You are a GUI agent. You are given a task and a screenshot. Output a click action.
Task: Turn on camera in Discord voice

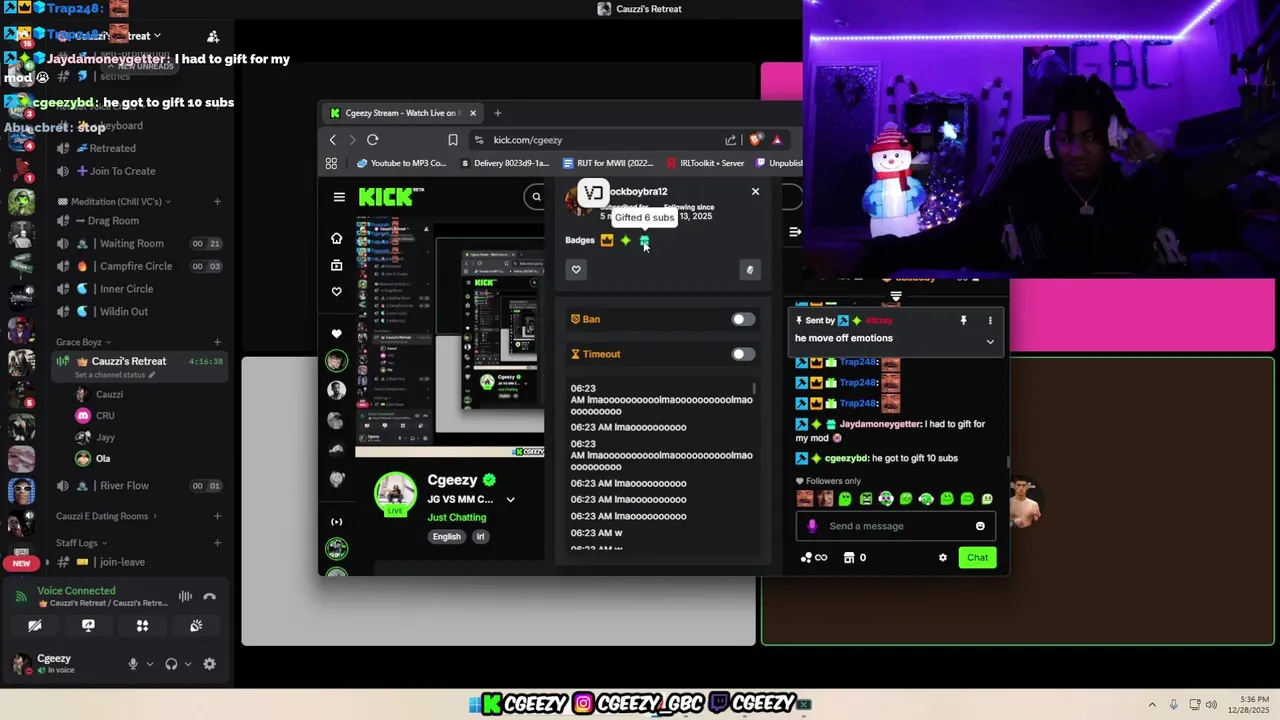tap(35, 626)
